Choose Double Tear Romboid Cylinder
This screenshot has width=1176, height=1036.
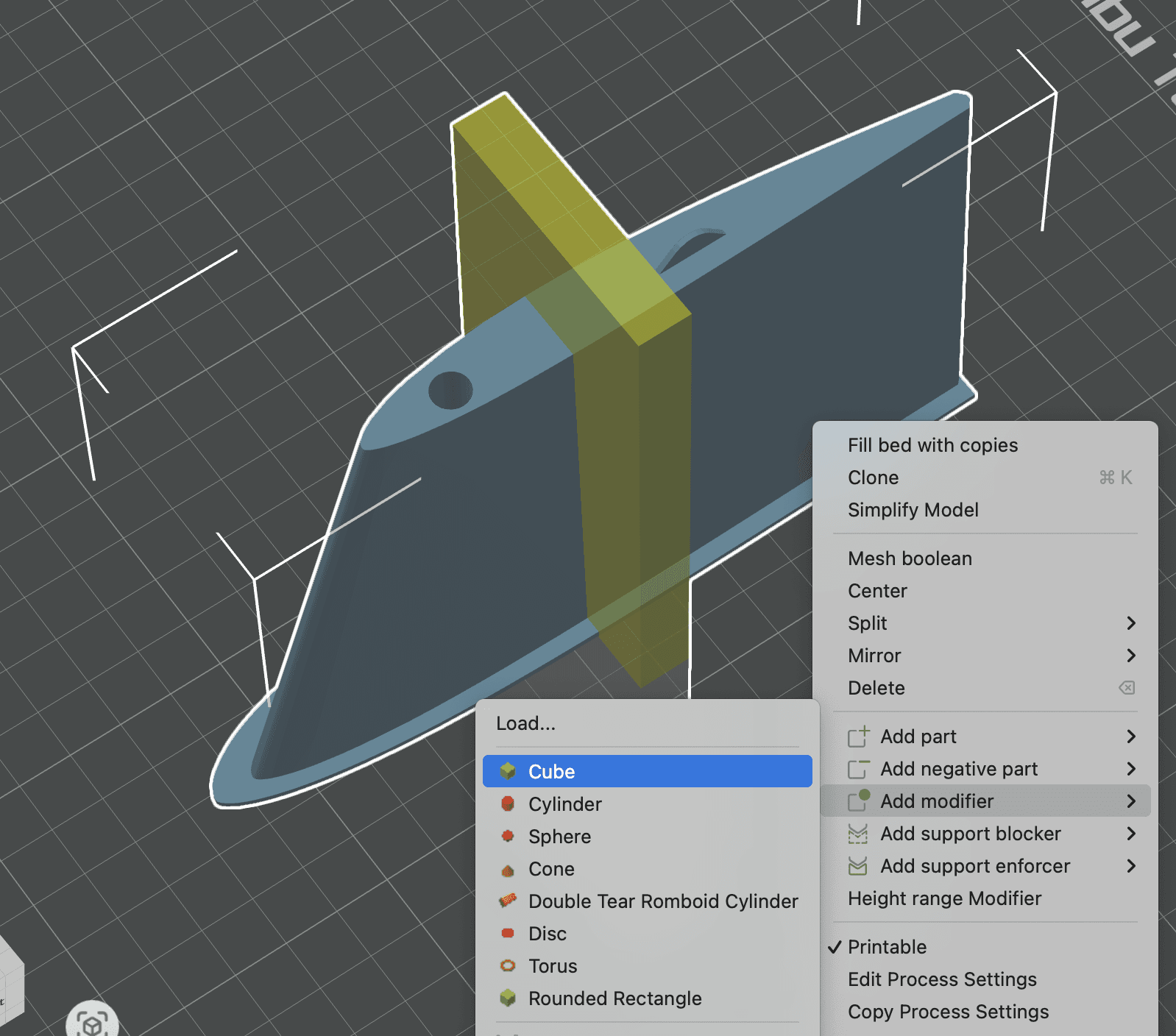(647, 901)
